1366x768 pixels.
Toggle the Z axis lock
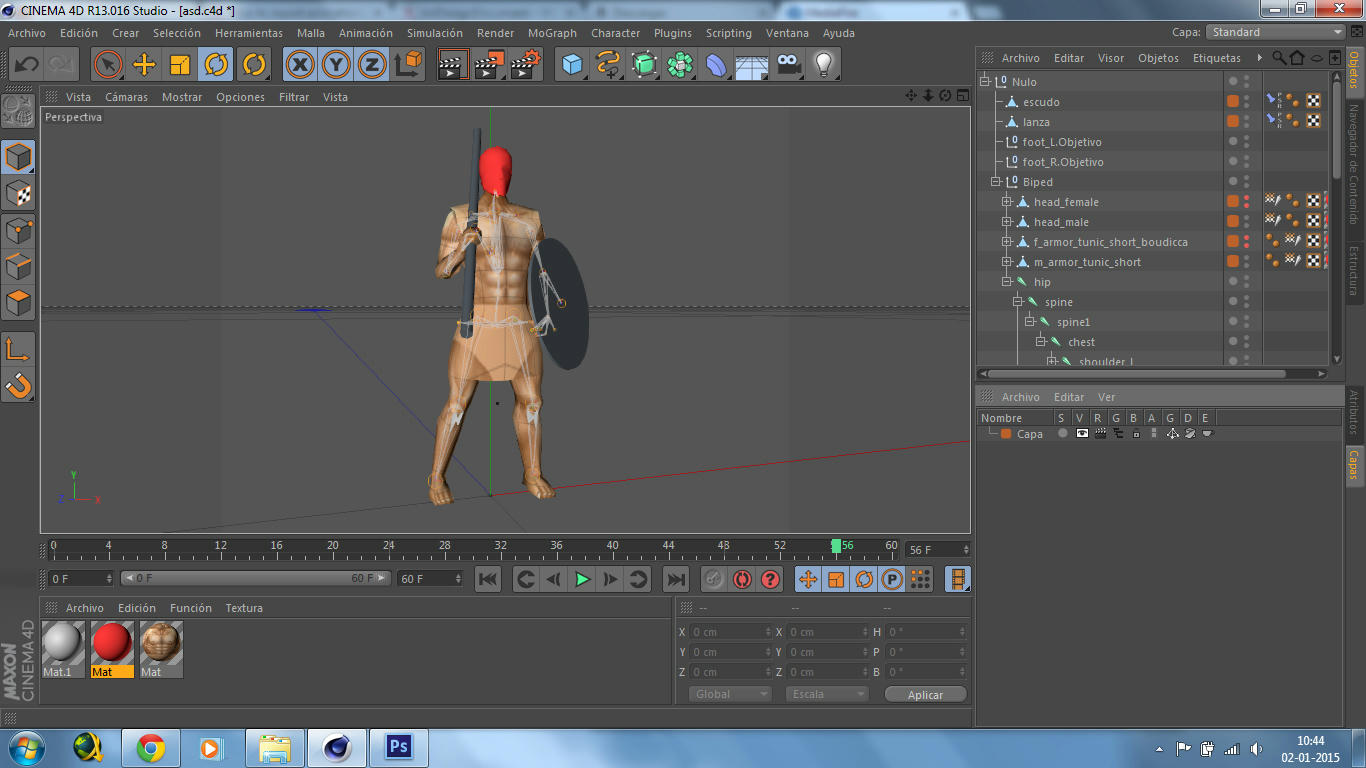(x=372, y=65)
